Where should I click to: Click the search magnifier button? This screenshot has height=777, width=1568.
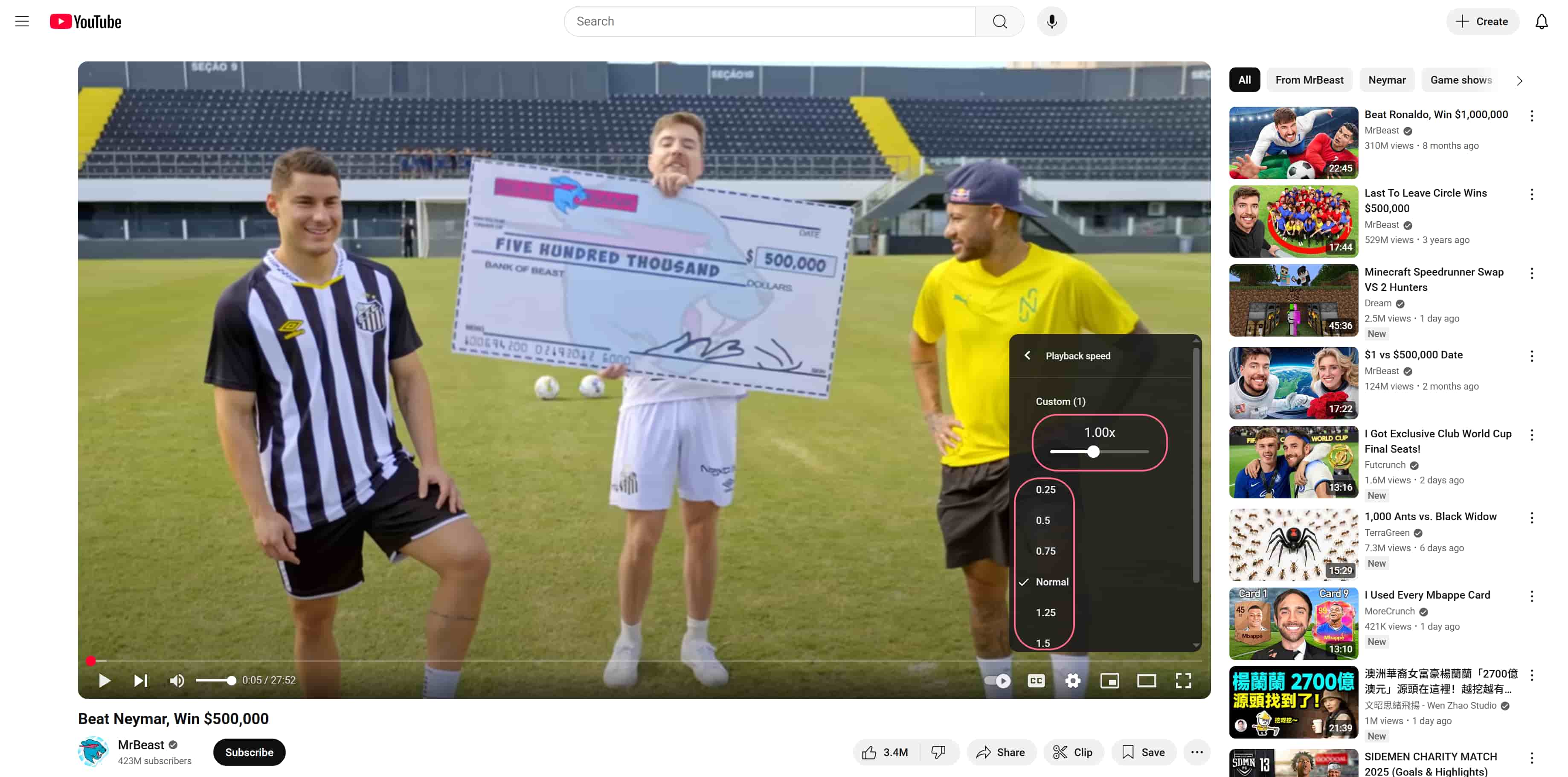999,21
